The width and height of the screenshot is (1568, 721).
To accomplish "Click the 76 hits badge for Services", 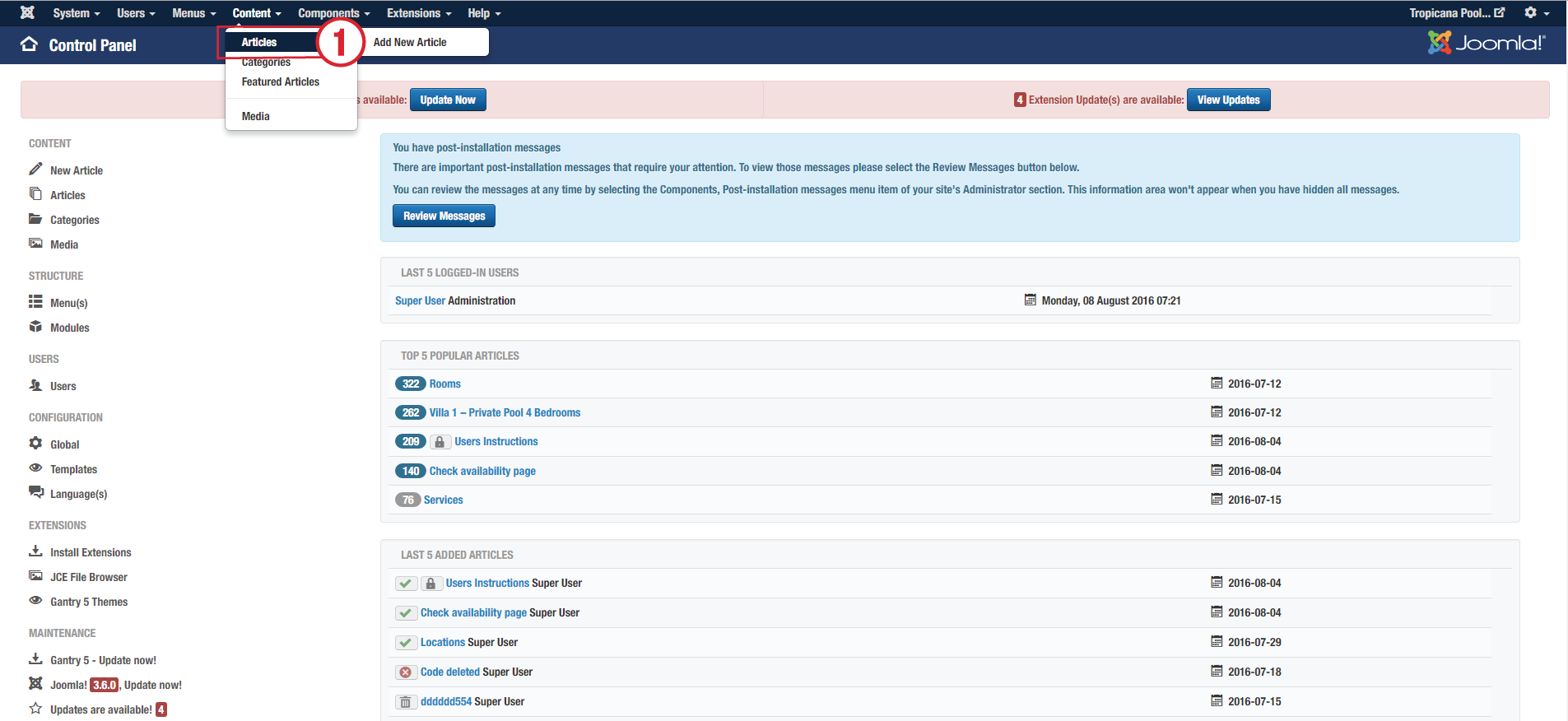I will (407, 500).
